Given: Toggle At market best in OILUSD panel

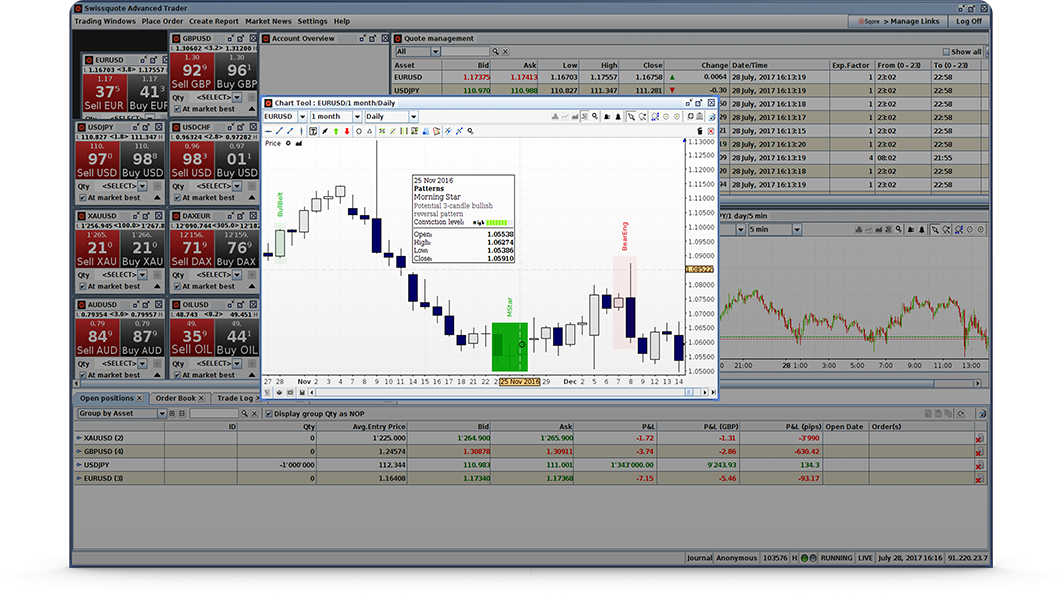Looking at the screenshot, I should pos(177,375).
